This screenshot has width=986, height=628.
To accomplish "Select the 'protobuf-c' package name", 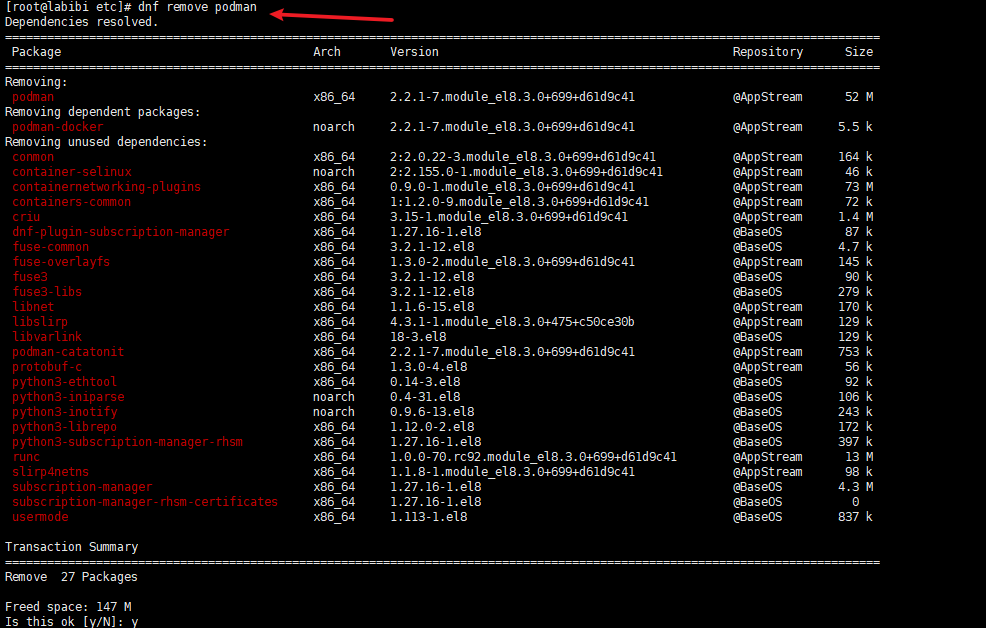I will point(47,367).
